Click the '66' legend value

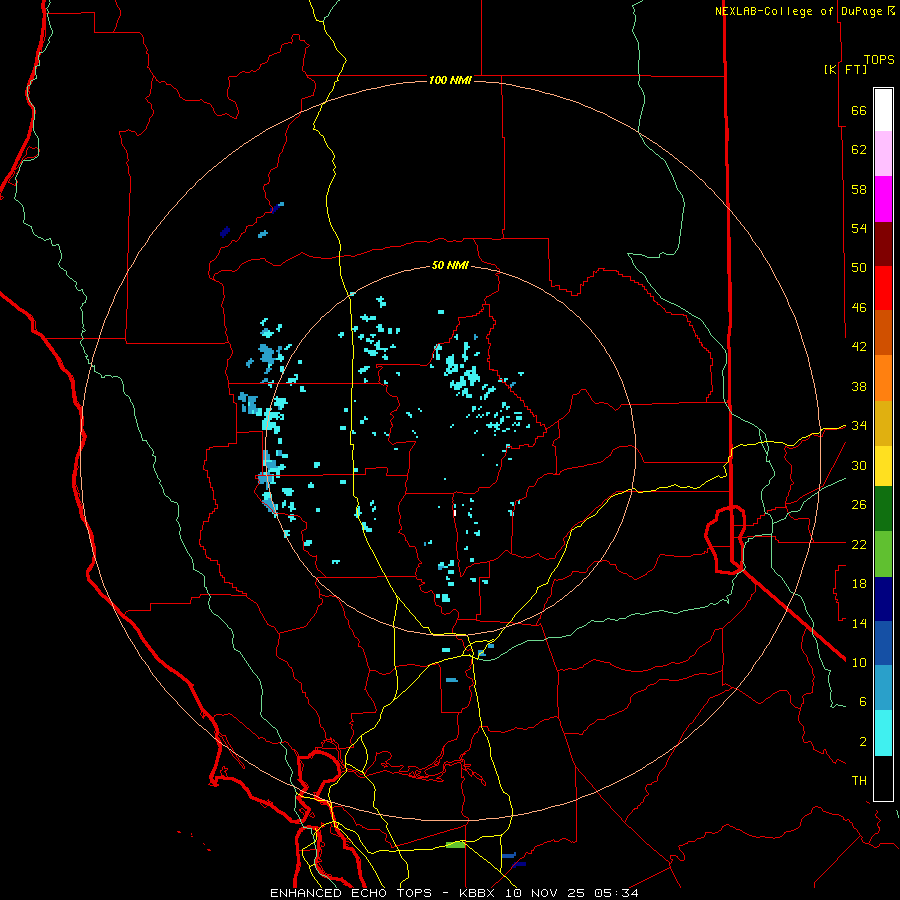[859, 111]
